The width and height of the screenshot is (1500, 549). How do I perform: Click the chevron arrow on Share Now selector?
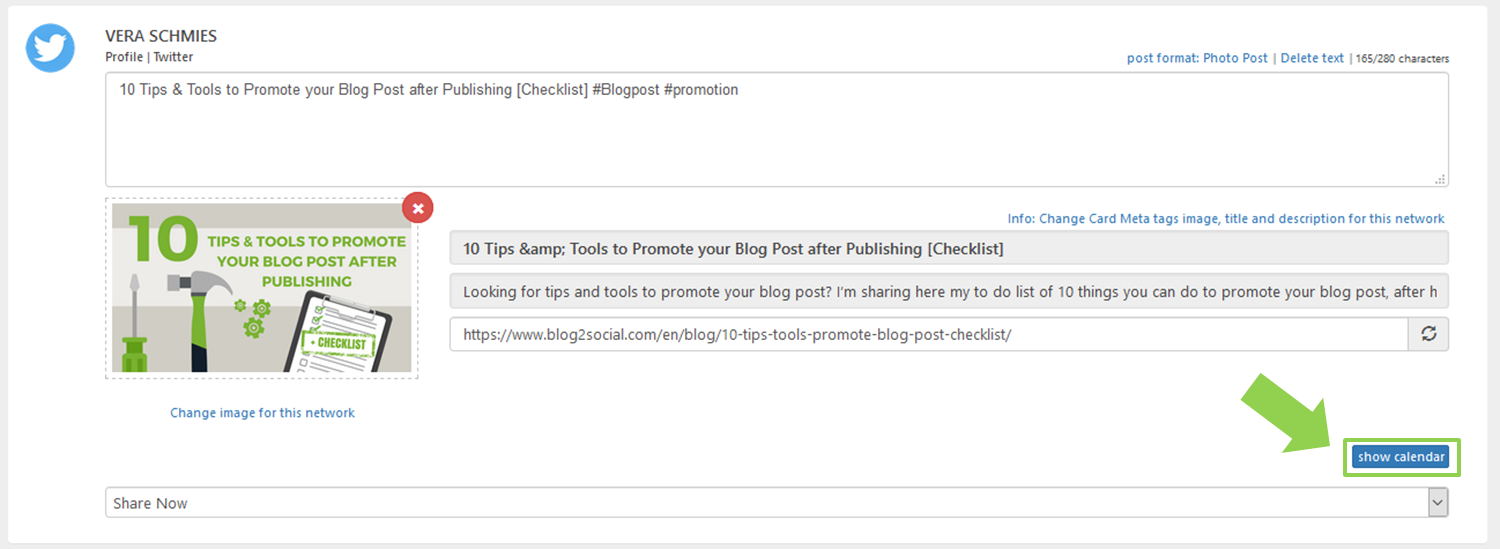tap(1438, 503)
